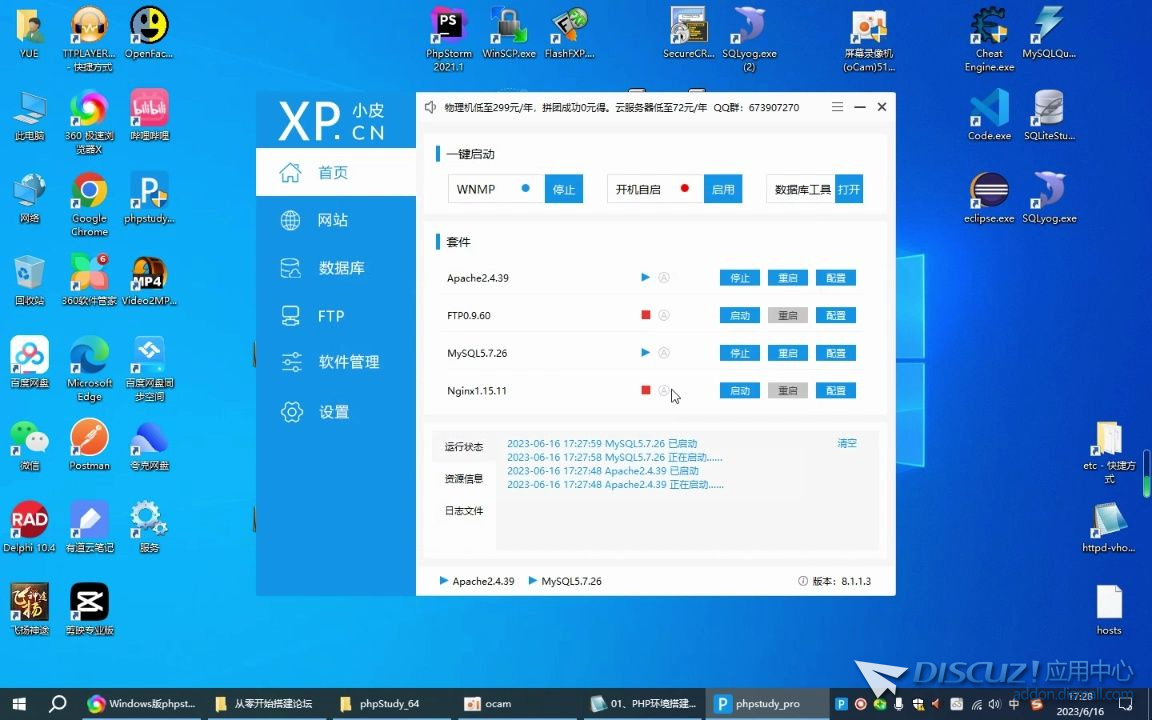The image size is (1152, 720).
Task: Open the Delphi 10.4 desktop icon
Action: tap(29, 527)
